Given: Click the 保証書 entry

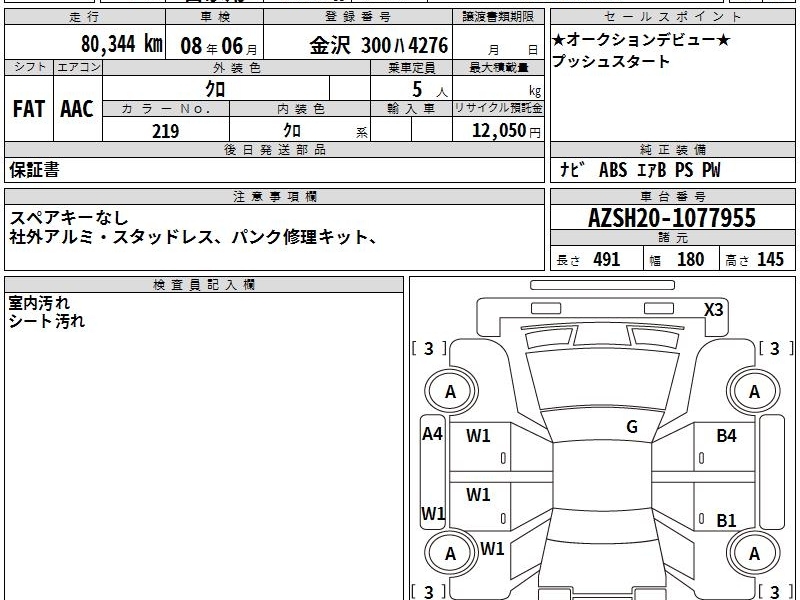Looking at the screenshot, I should 34,169.
